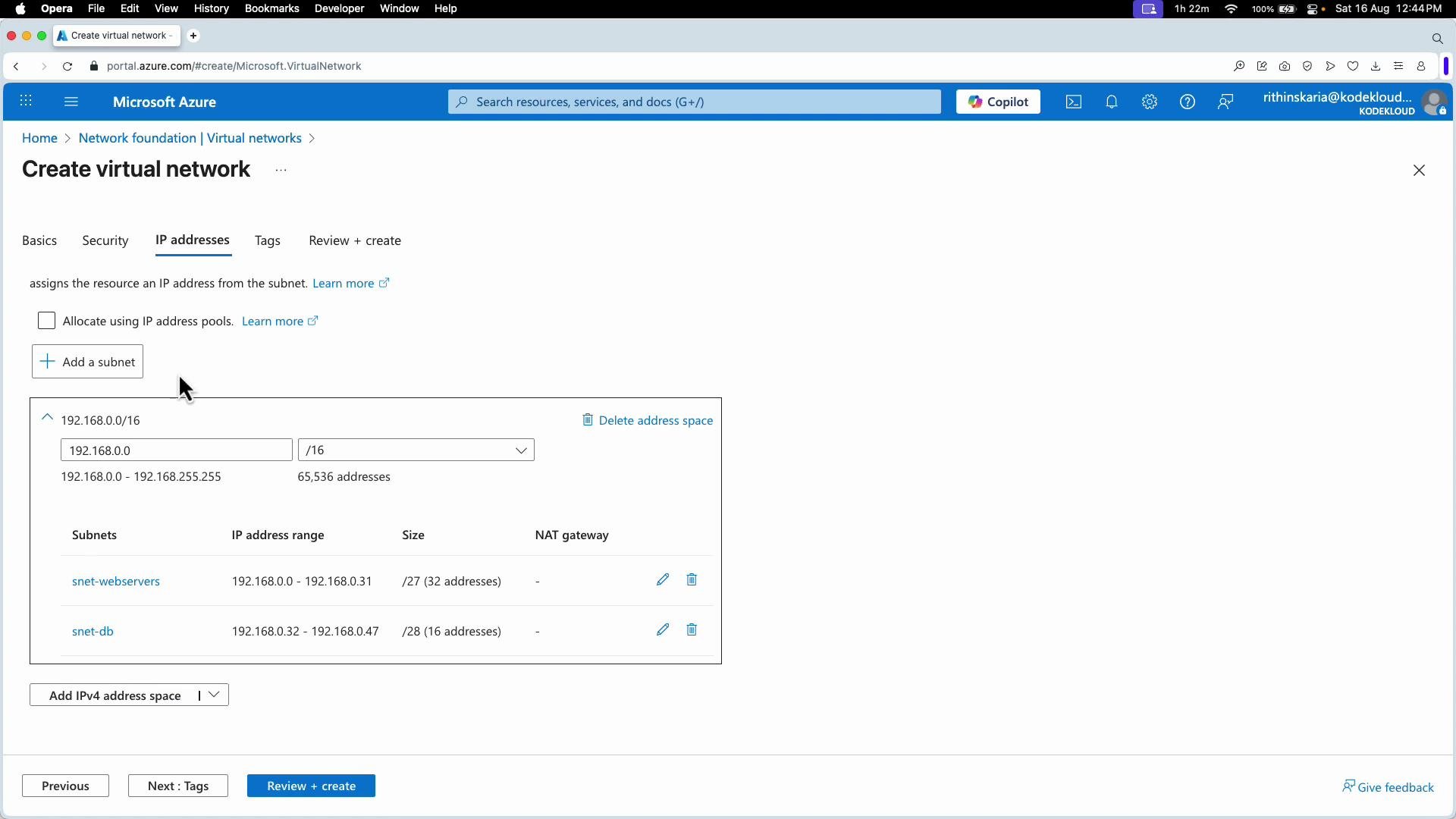Click the account avatar picture
This screenshot has width=1456, height=819.
(x=1435, y=102)
